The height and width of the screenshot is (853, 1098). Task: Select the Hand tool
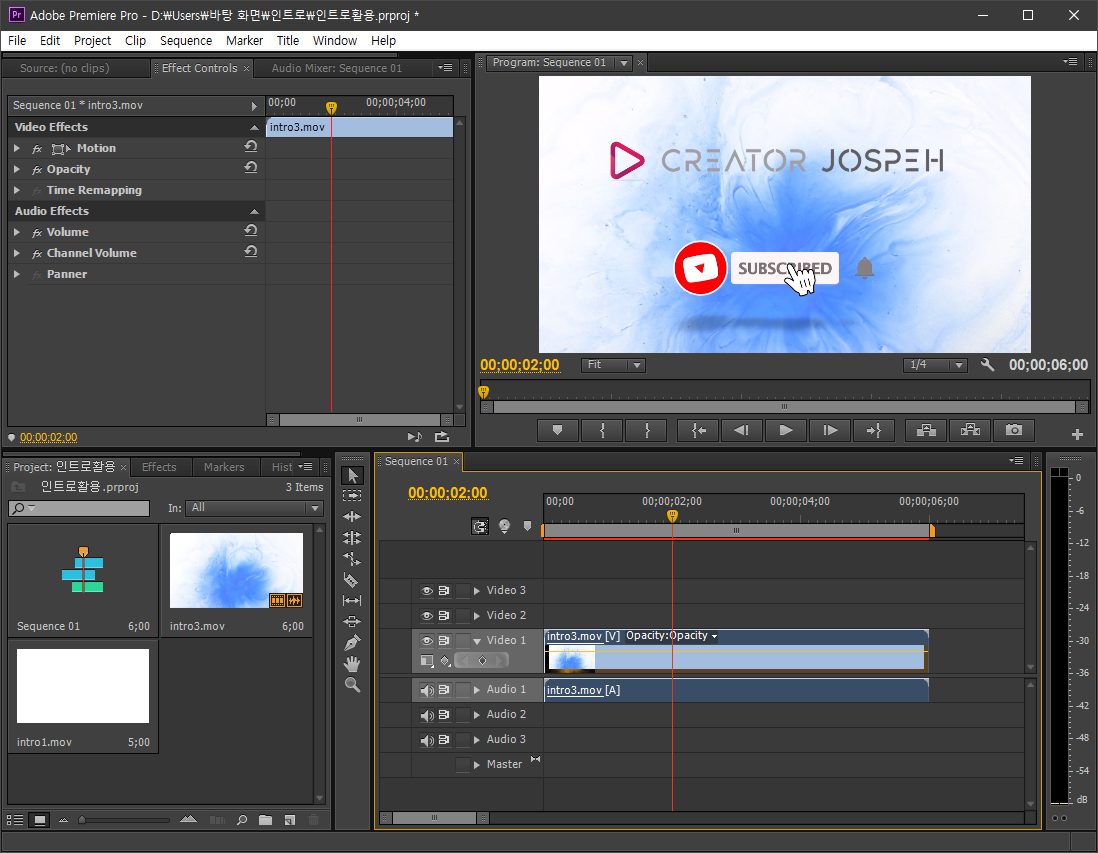351,664
